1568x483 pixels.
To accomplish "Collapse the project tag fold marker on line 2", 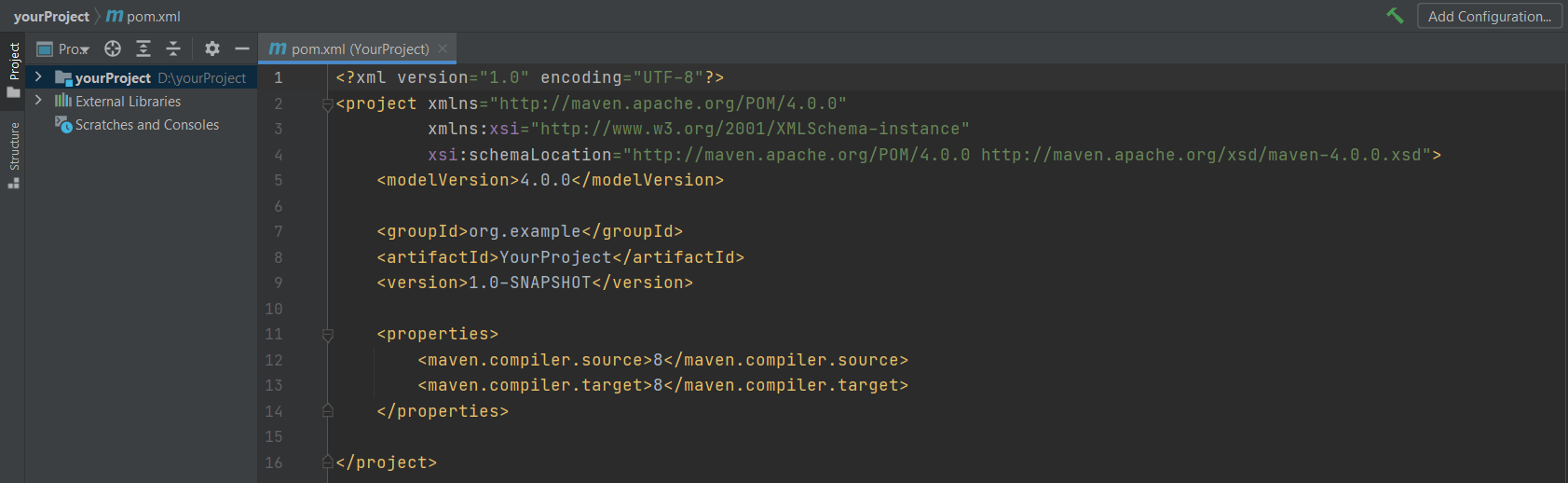I will tap(328, 104).
